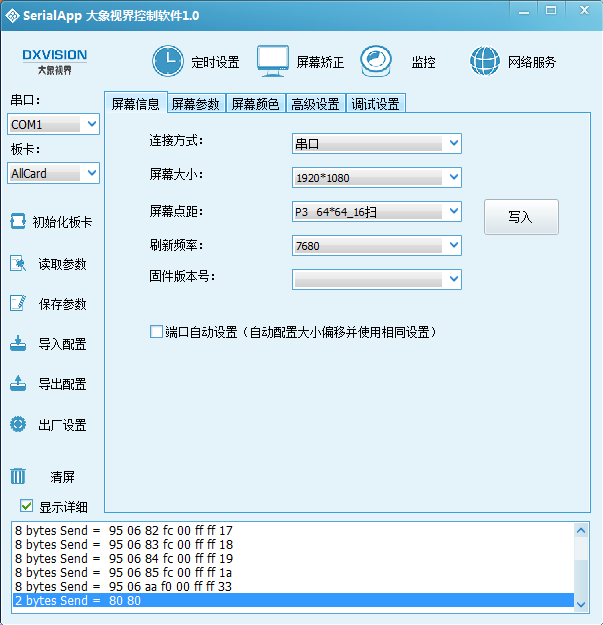Select log row ending in ff ff 1a

(293, 572)
